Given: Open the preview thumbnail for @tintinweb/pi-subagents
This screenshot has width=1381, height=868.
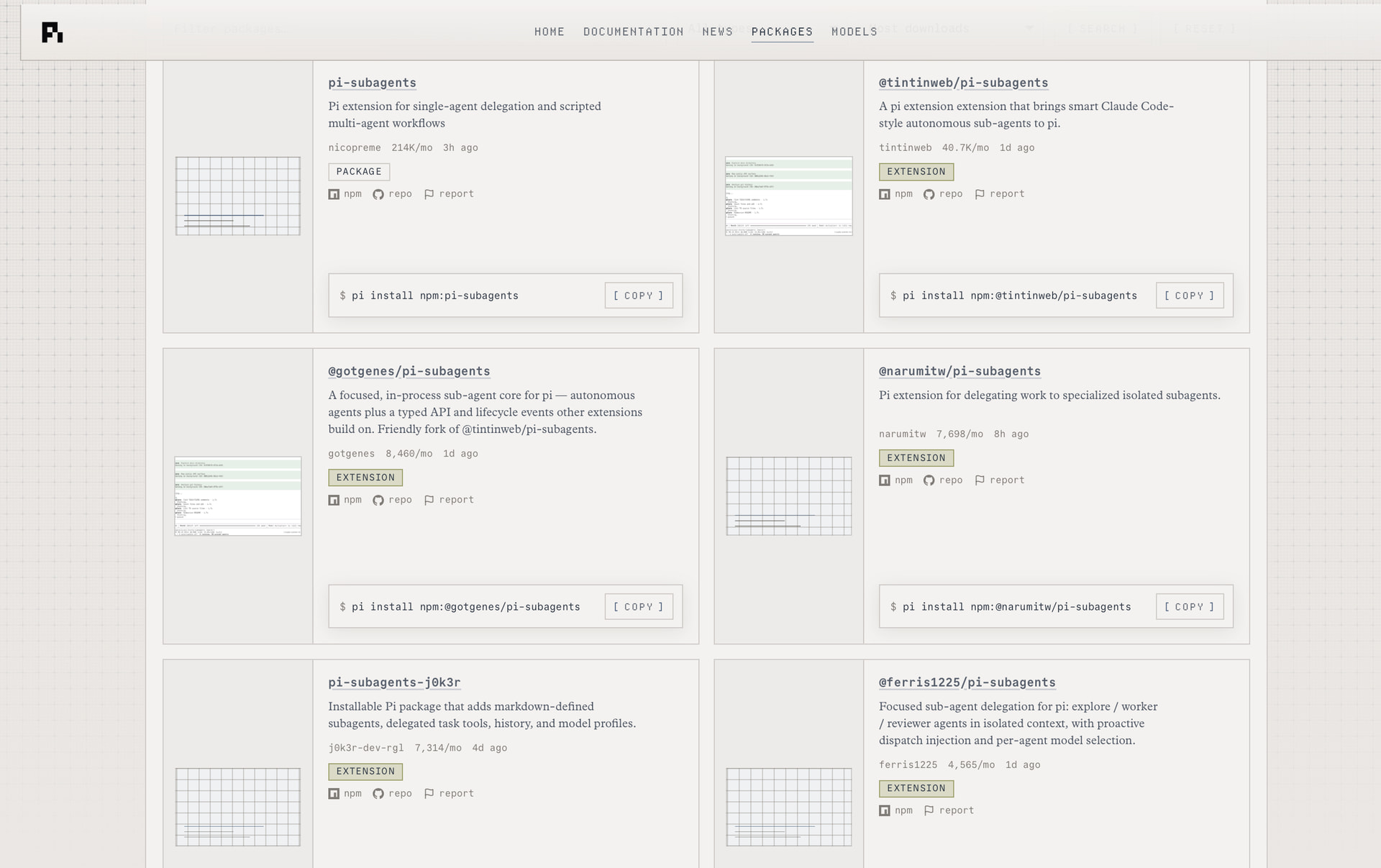Looking at the screenshot, I should click(789, 196).
